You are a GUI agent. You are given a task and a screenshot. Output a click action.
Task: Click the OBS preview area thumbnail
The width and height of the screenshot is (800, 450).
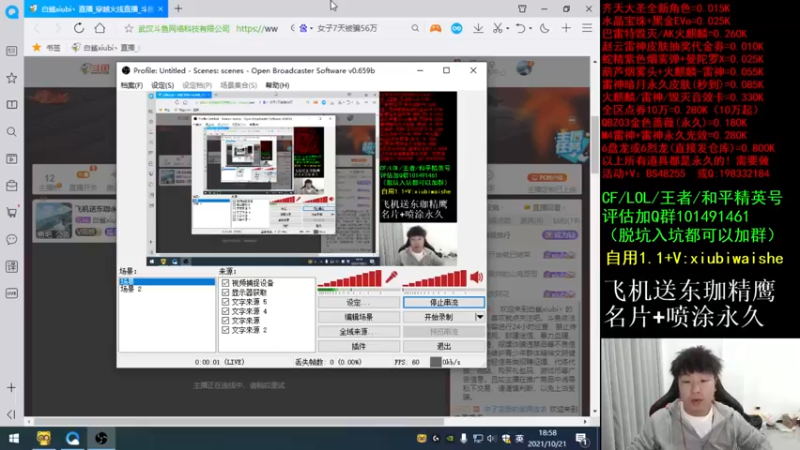[x=302, y=179]
